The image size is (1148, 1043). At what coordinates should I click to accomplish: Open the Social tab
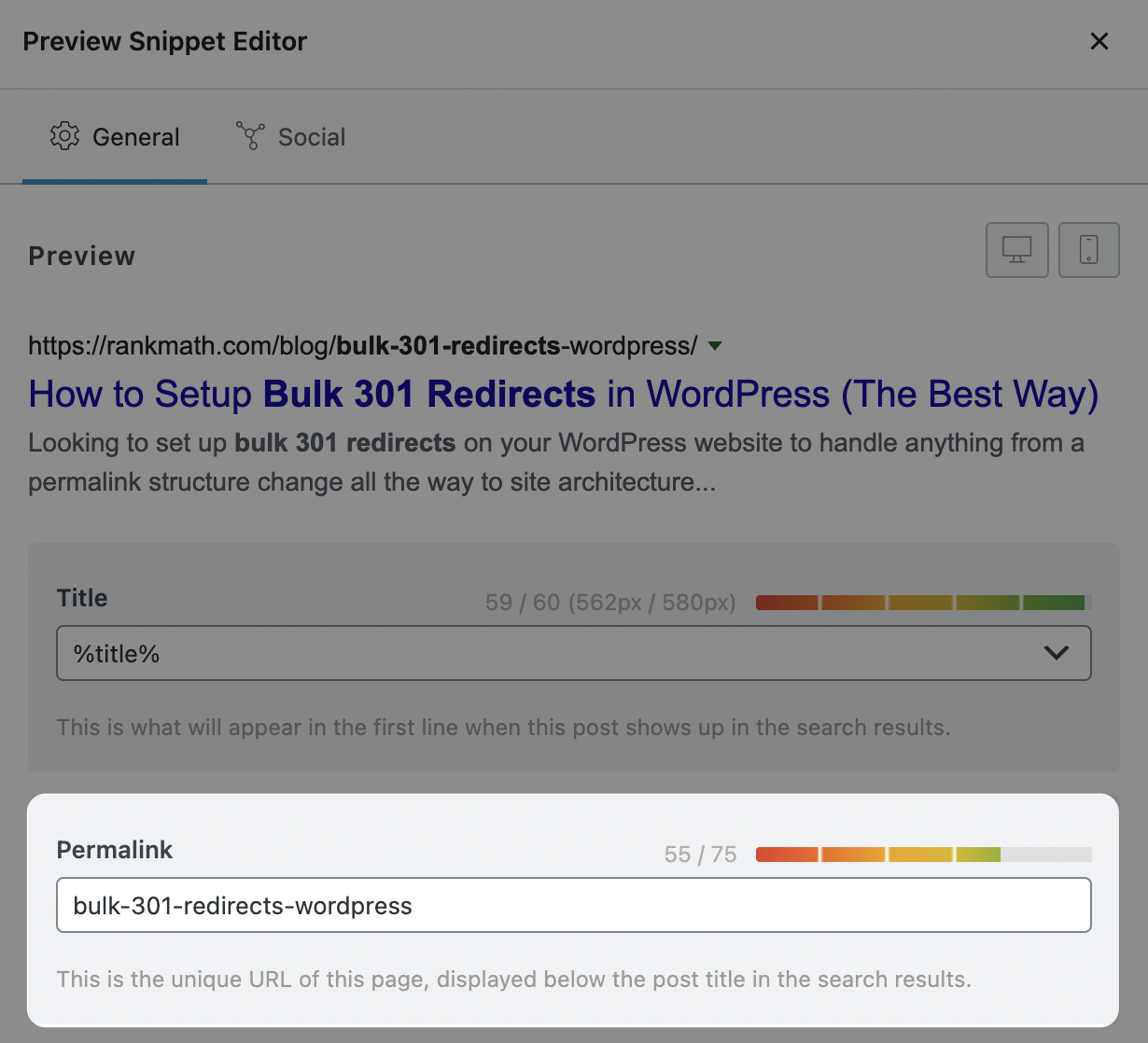click(x=290, y=137)
